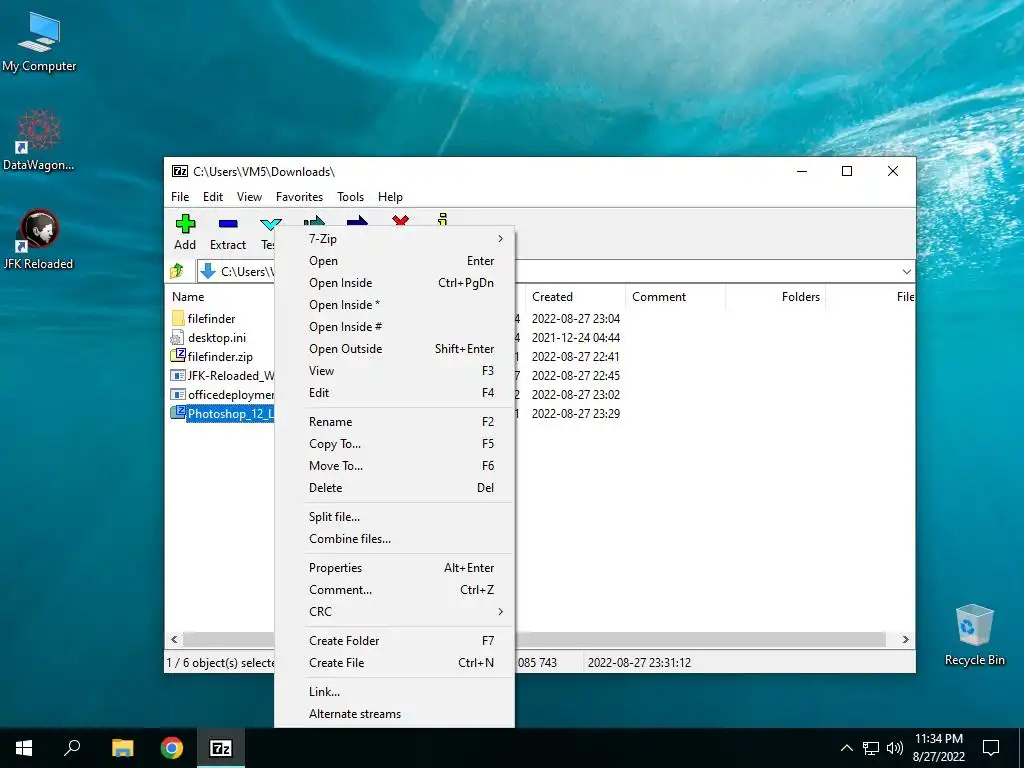This screenshot has width=1024, height=768.
Task: Click the yellow Info toolbar icon
Action: [x=443, y=219]
